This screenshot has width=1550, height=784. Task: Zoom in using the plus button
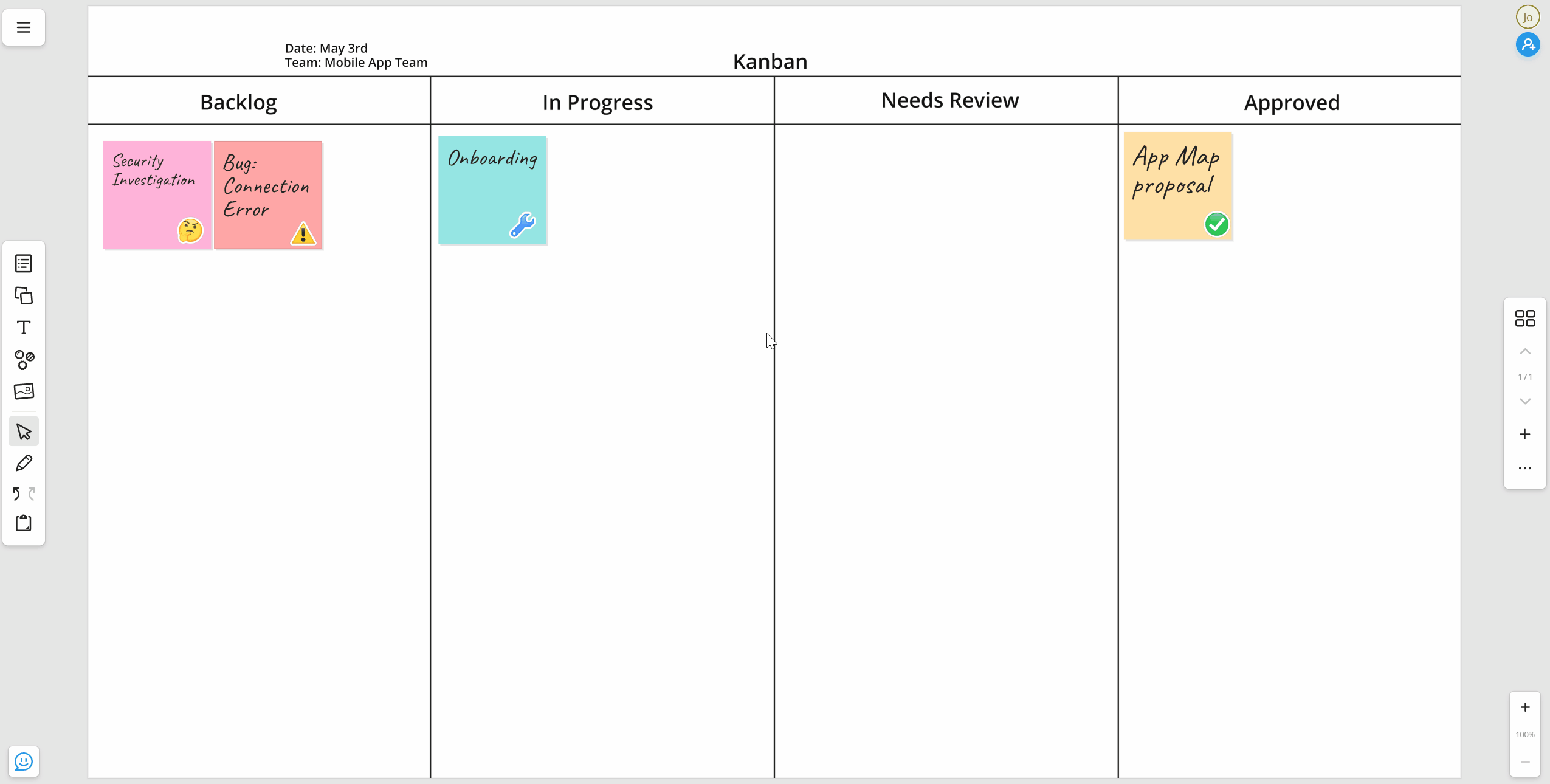pos(1525,707)
